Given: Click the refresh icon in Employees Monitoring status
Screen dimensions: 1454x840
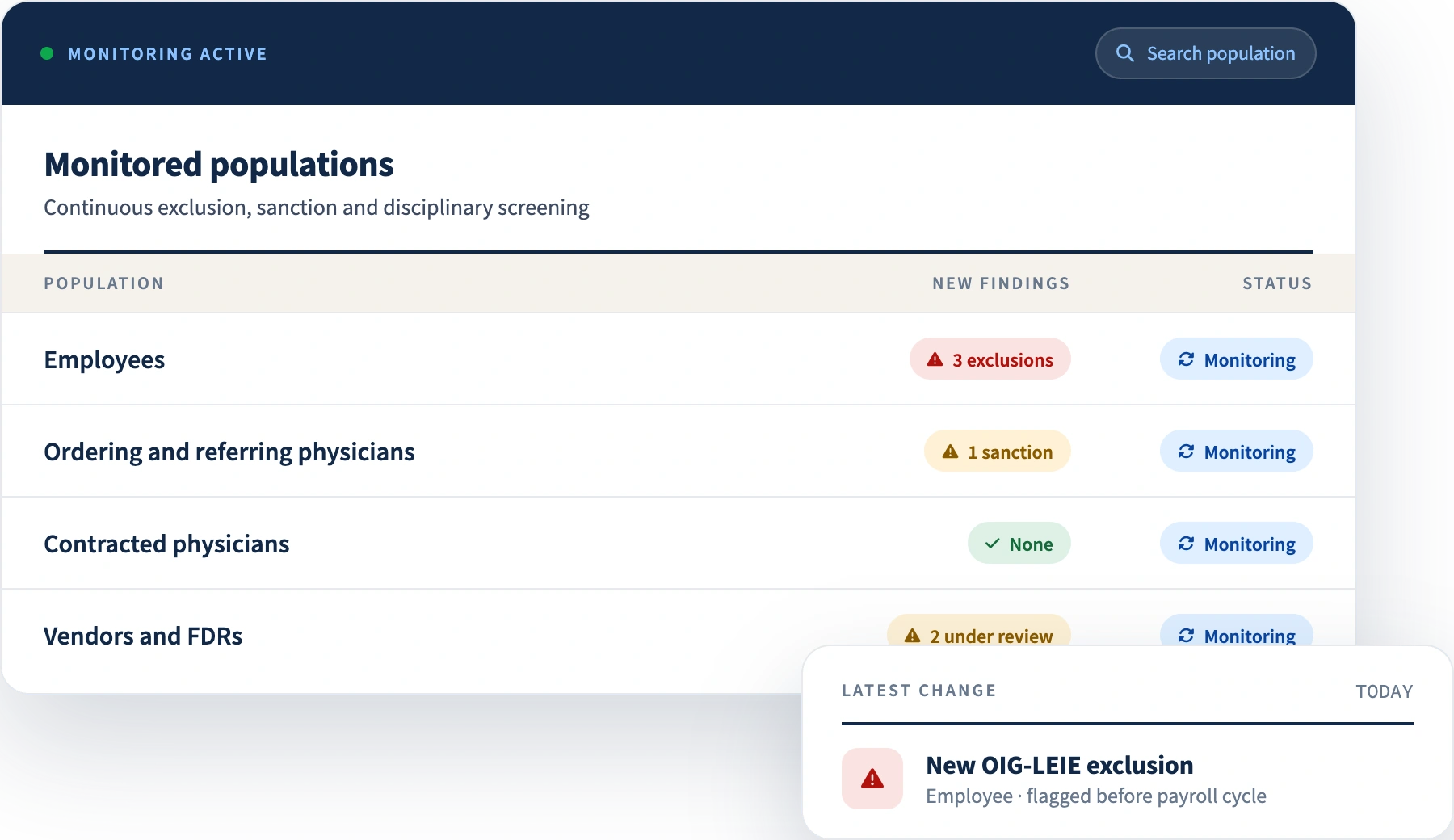Looking at the screenshot, I should 1186,359.
